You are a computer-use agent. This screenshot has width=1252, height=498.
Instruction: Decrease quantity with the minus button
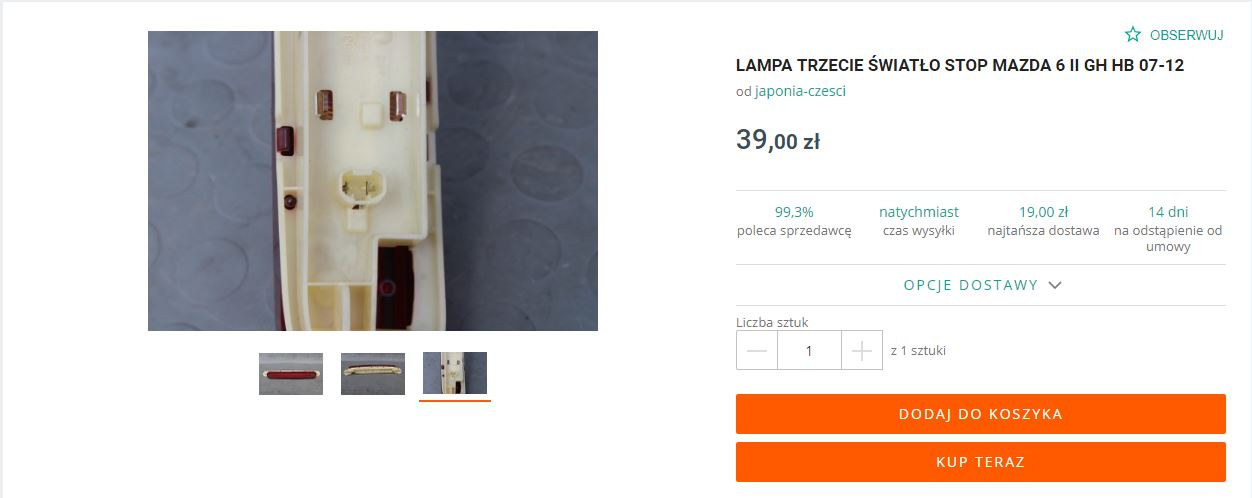757,350
